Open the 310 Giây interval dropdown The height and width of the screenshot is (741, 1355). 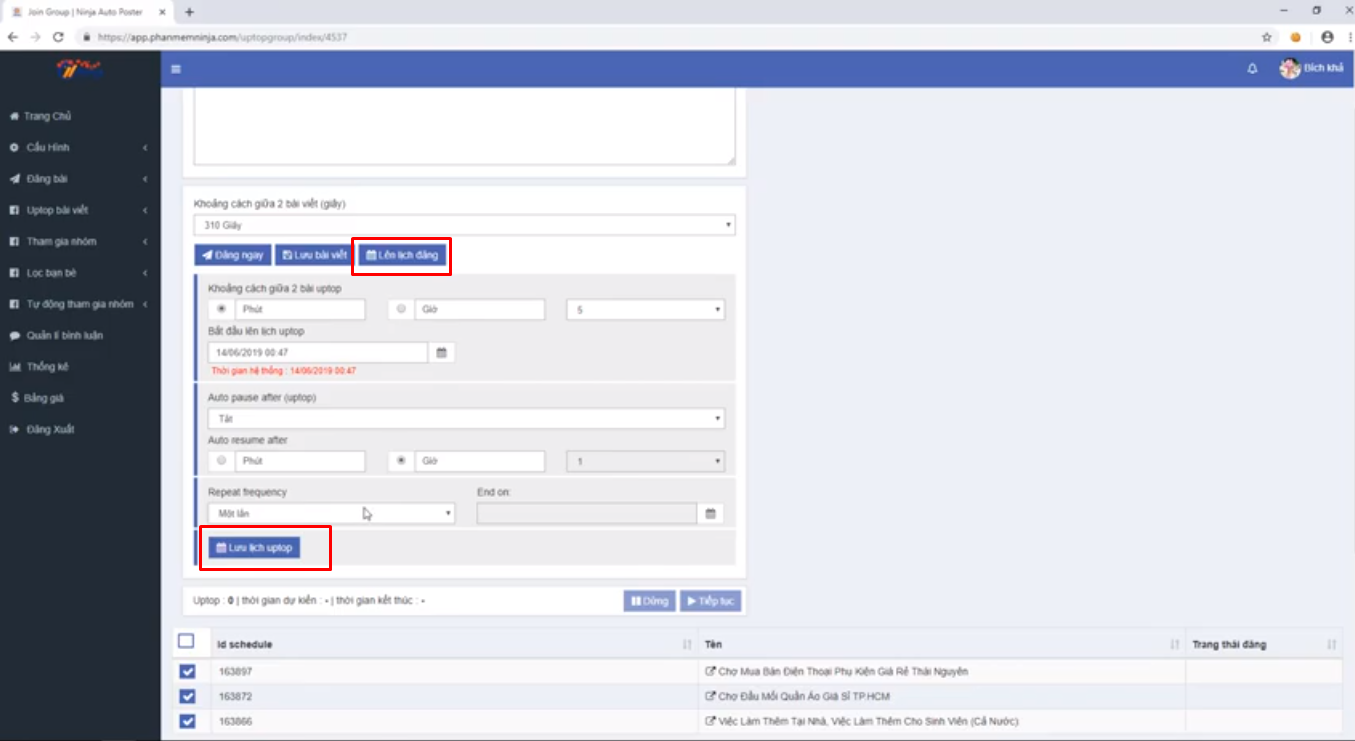coord(464,225)
